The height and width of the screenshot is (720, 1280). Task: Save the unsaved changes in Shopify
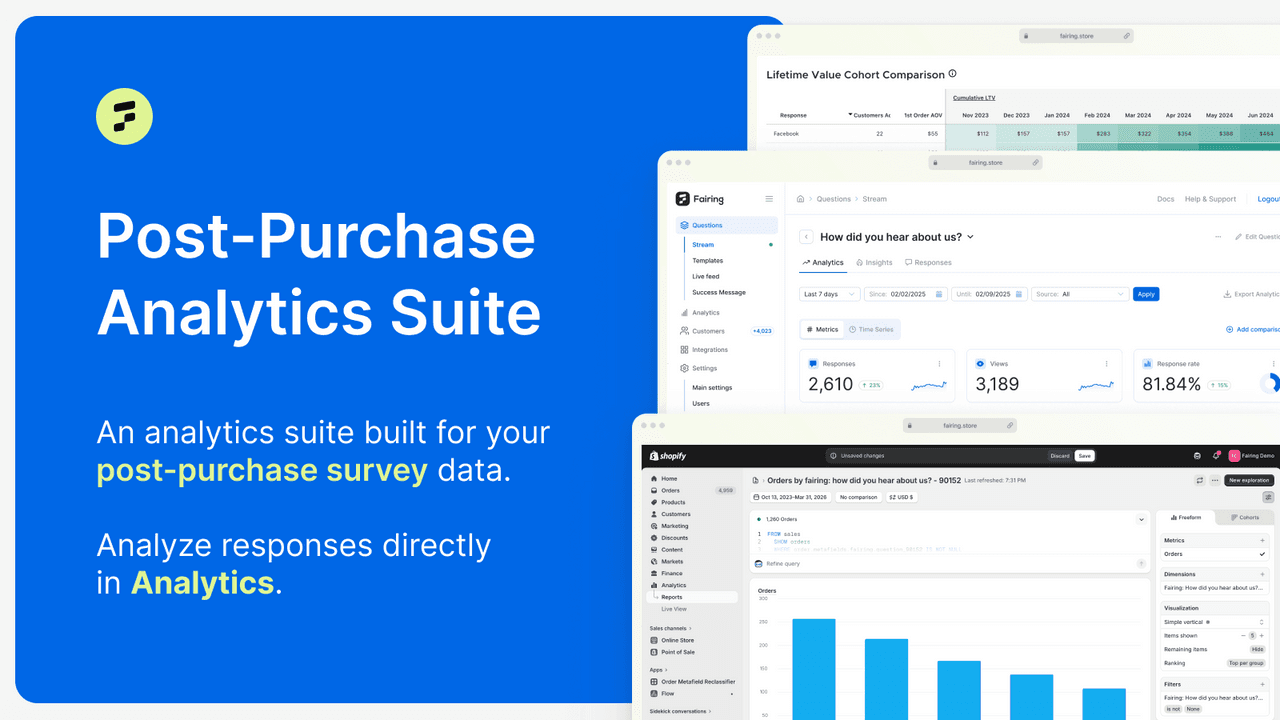pyautogui.click(x=1085, y=456)
